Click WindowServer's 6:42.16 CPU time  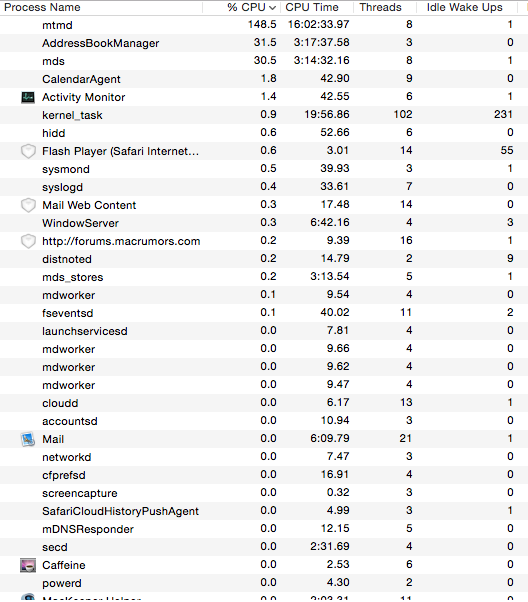point(330,223)
